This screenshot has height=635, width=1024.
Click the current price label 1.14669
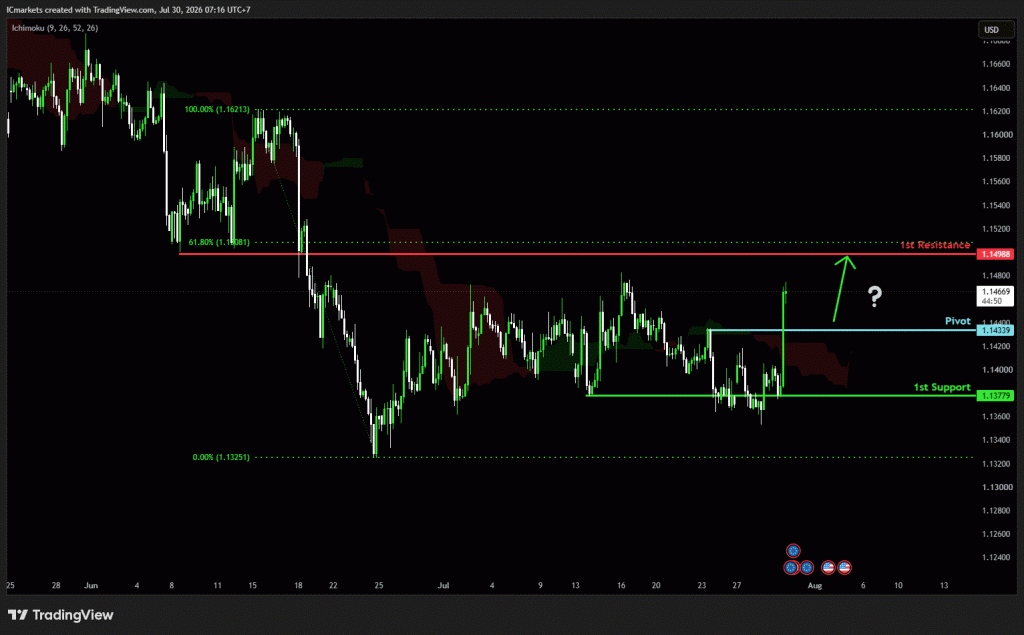tap(995, 292)
